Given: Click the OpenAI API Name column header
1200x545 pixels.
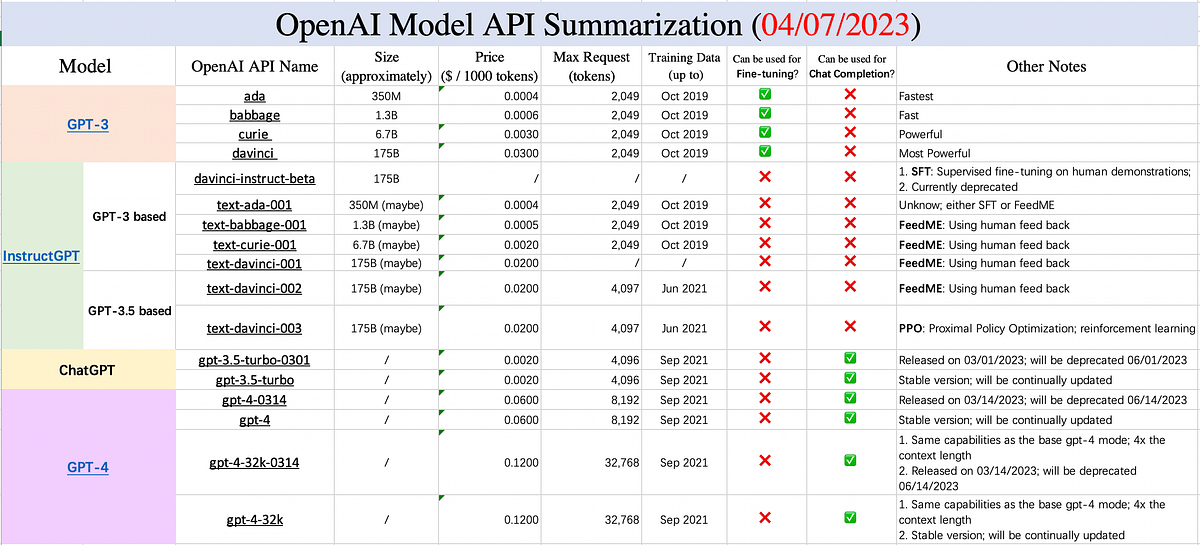Looking at the screenshot, I should [254, 66].
